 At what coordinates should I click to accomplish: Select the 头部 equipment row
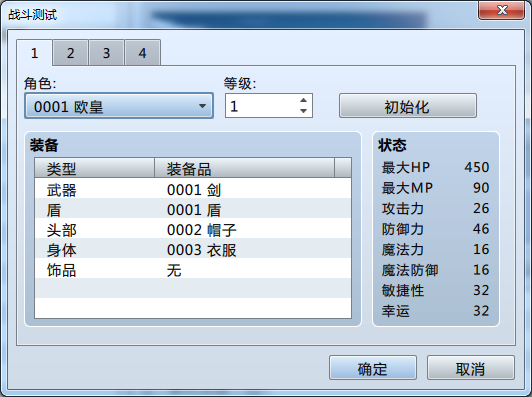coord(193,228)
